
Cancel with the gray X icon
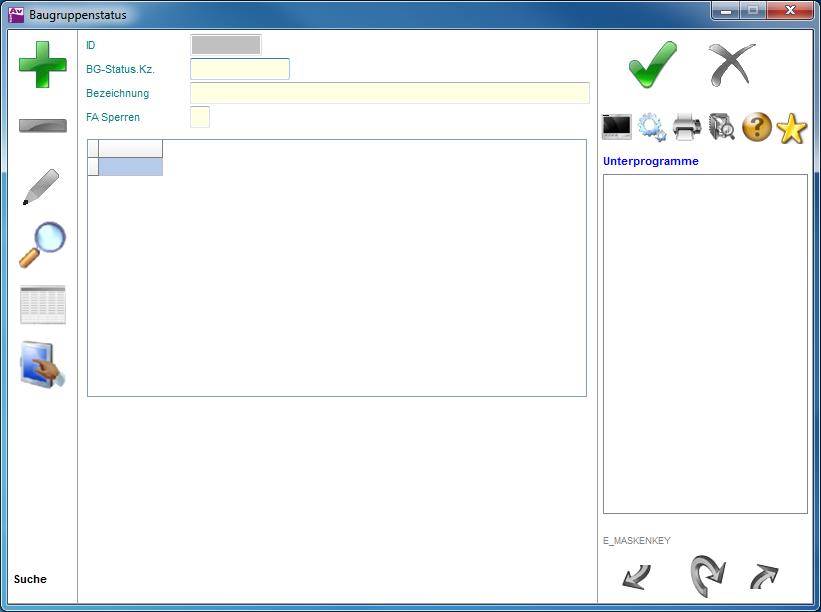732,65
